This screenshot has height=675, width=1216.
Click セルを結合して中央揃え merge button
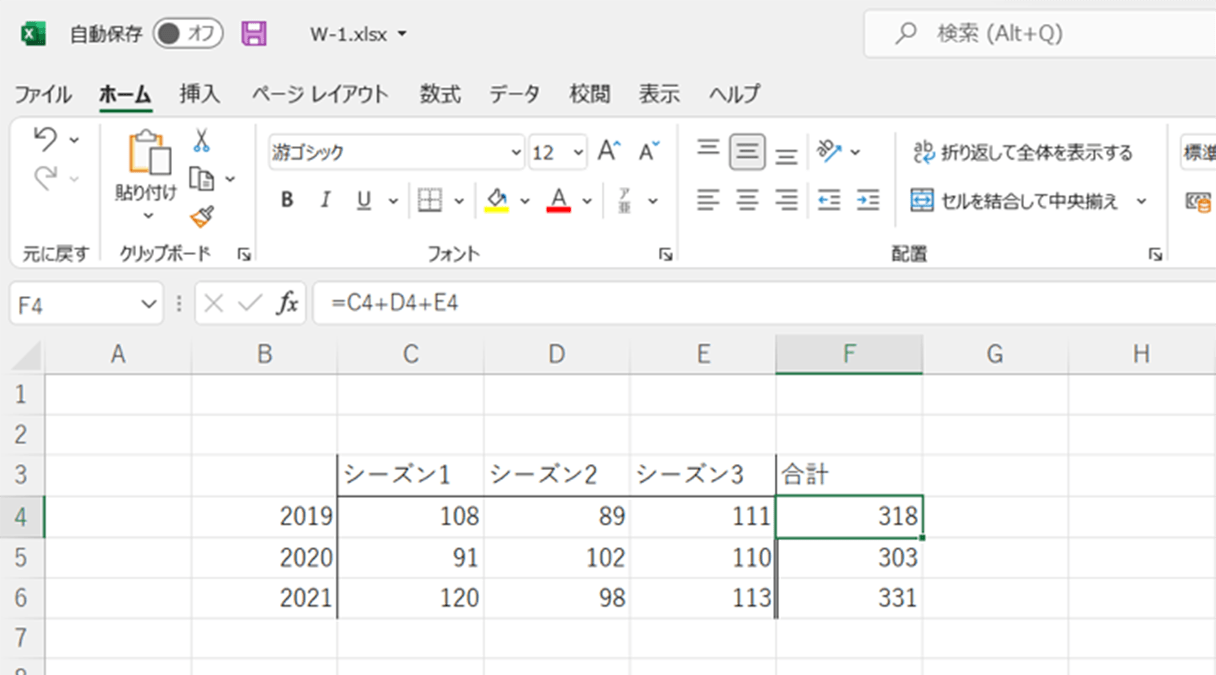[x=1015, y=201]
